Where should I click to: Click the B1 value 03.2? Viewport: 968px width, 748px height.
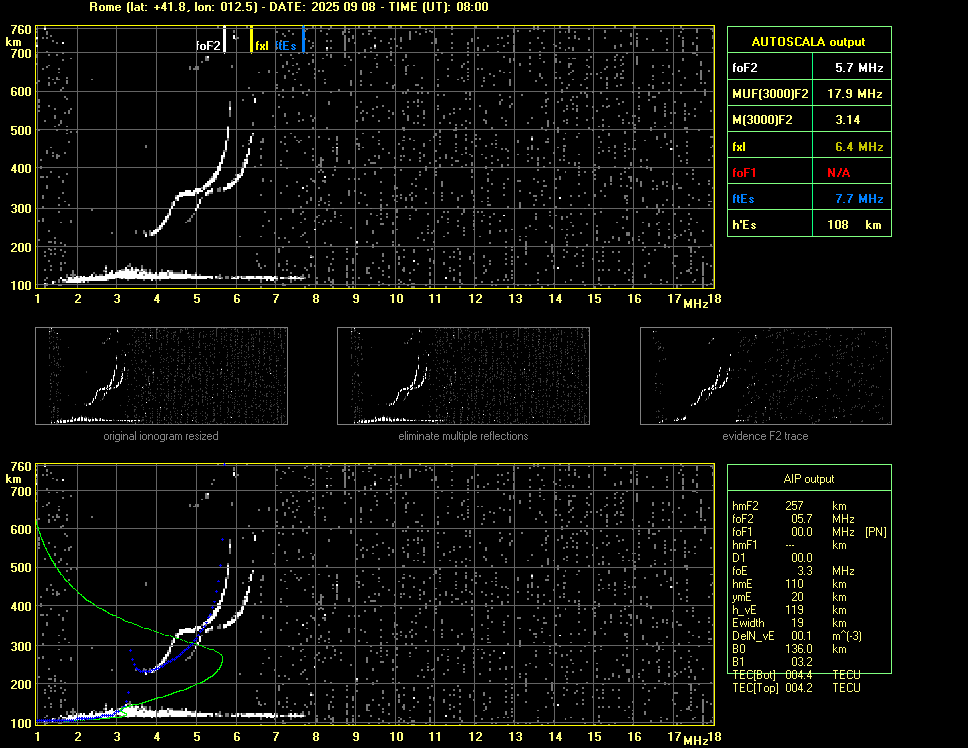coord(802,662)
